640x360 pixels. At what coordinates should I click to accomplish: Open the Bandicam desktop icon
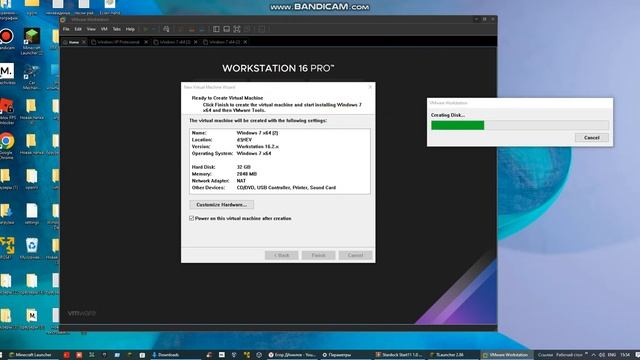7,39
